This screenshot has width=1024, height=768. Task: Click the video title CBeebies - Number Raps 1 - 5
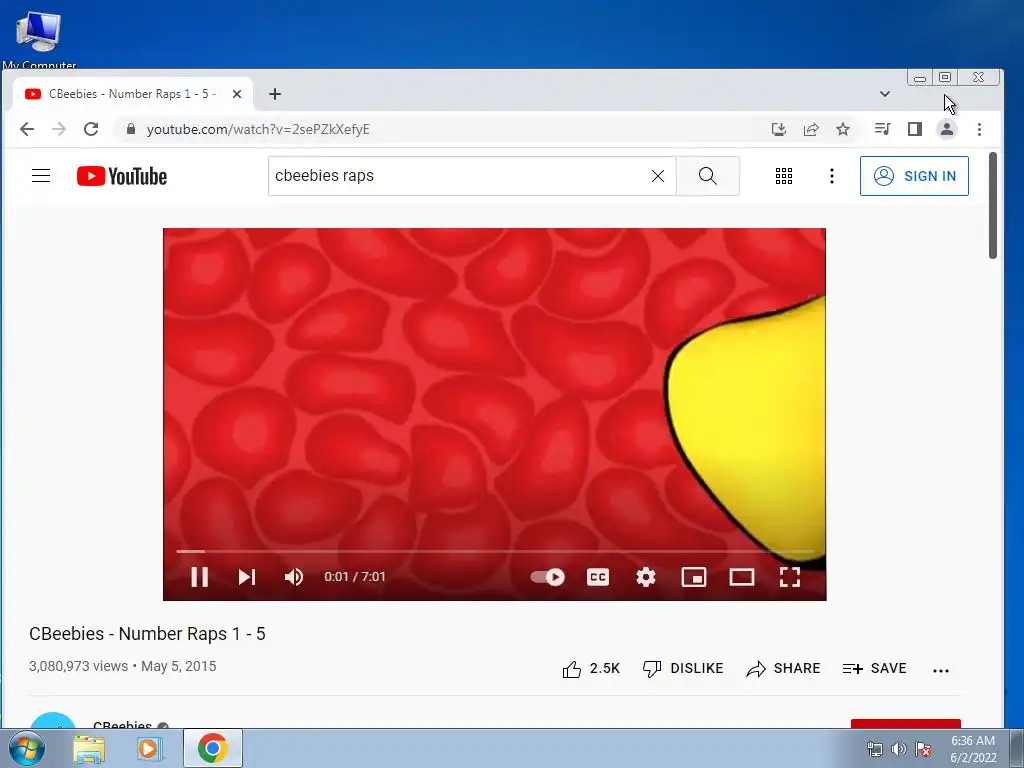coord(147,634)
